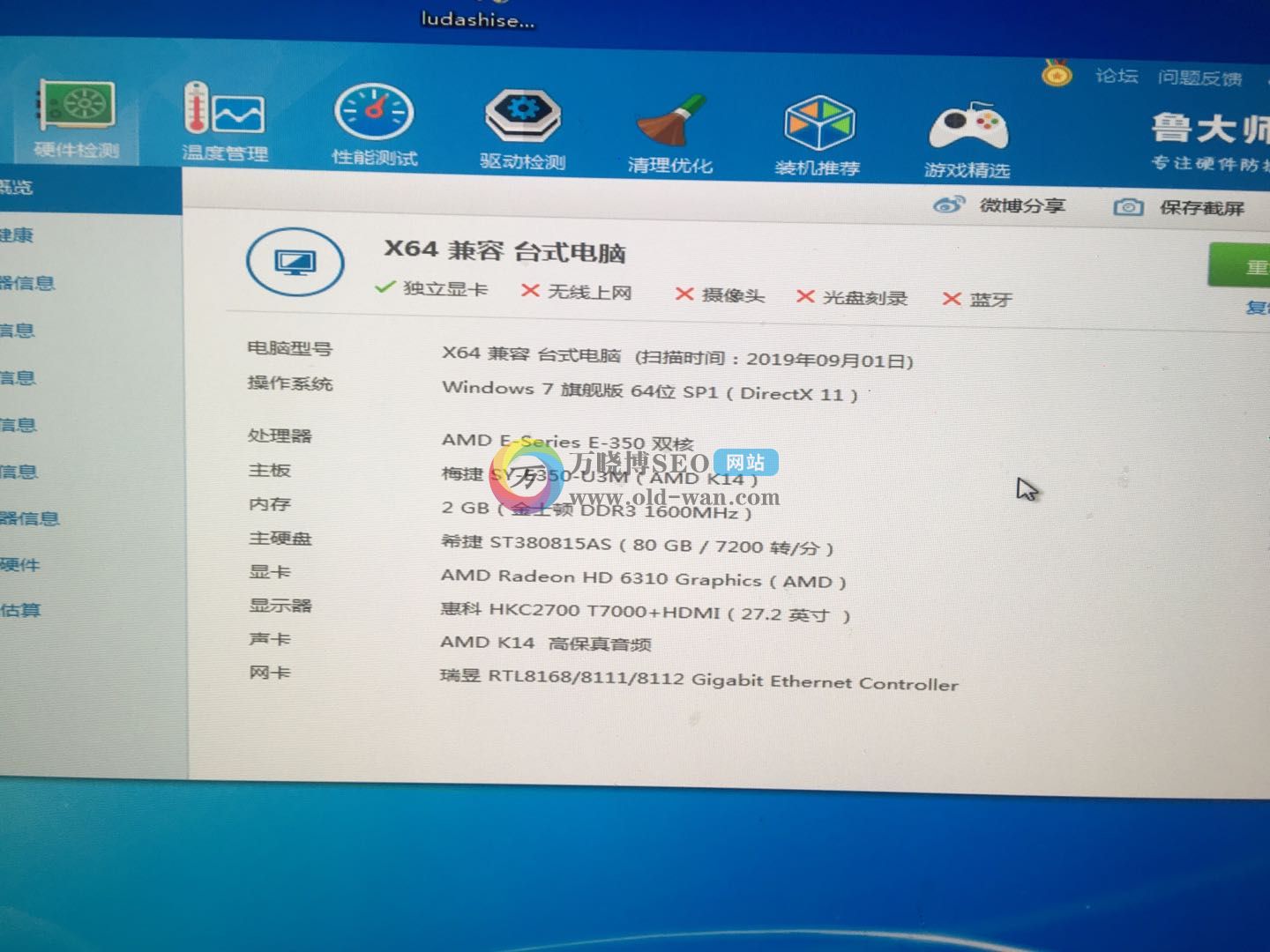Click the red X beside 无线上网
The image size is (1270, 952).
(x=530, y=292)
